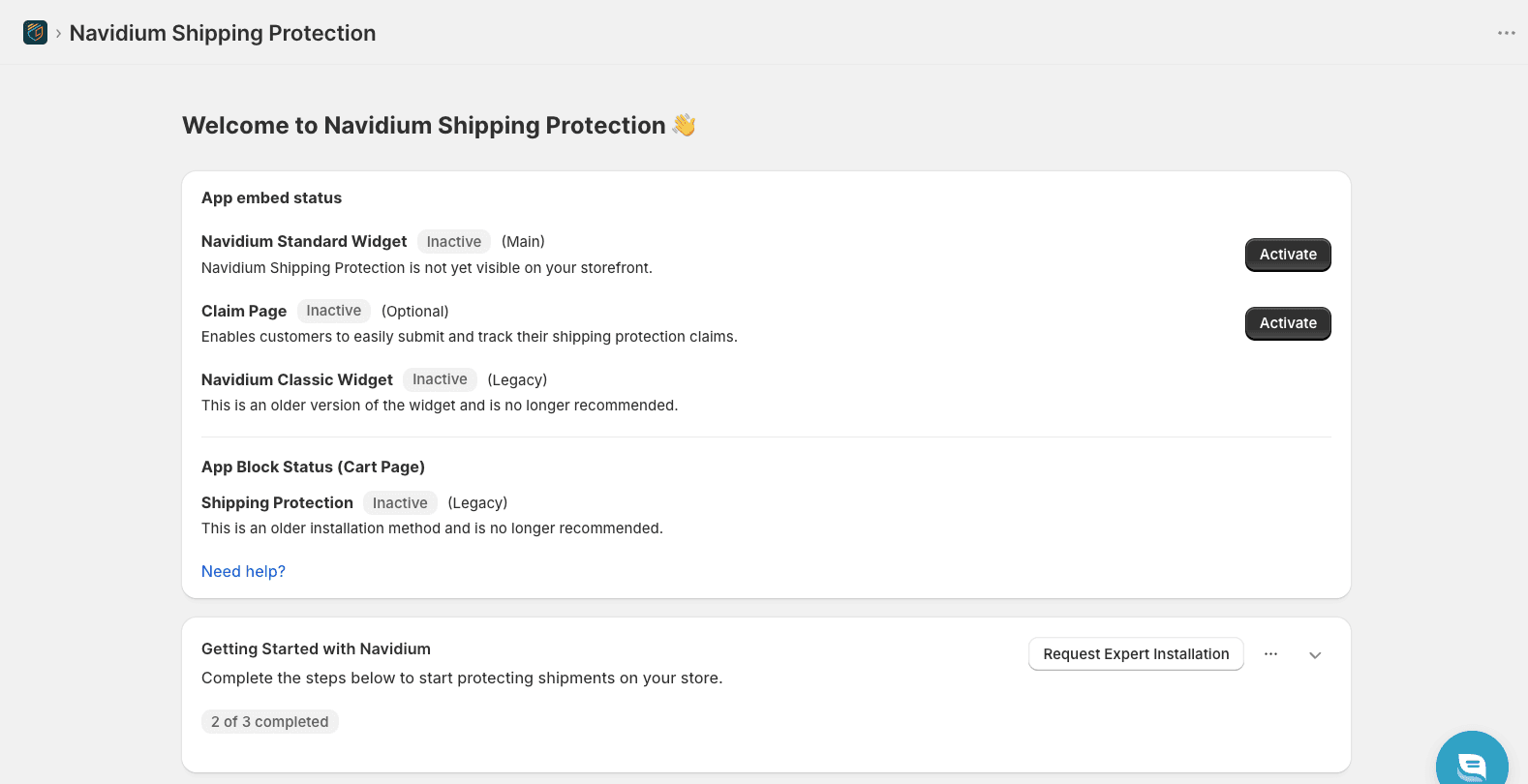Click the Inactive badge beside Shipping Protection
Screen dimensions: 1528x784
click(400, 503)
